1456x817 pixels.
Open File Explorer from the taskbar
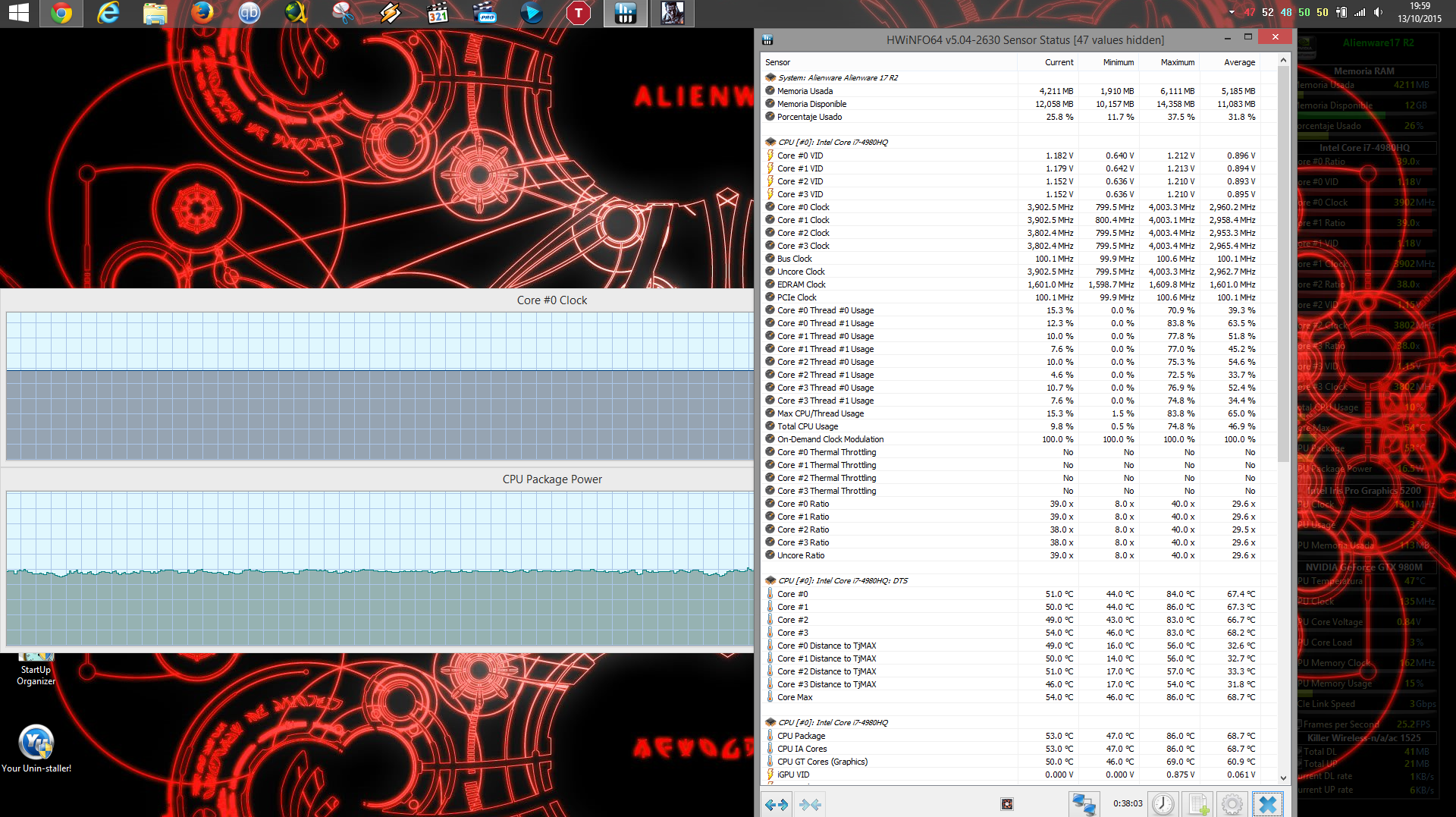155,13
